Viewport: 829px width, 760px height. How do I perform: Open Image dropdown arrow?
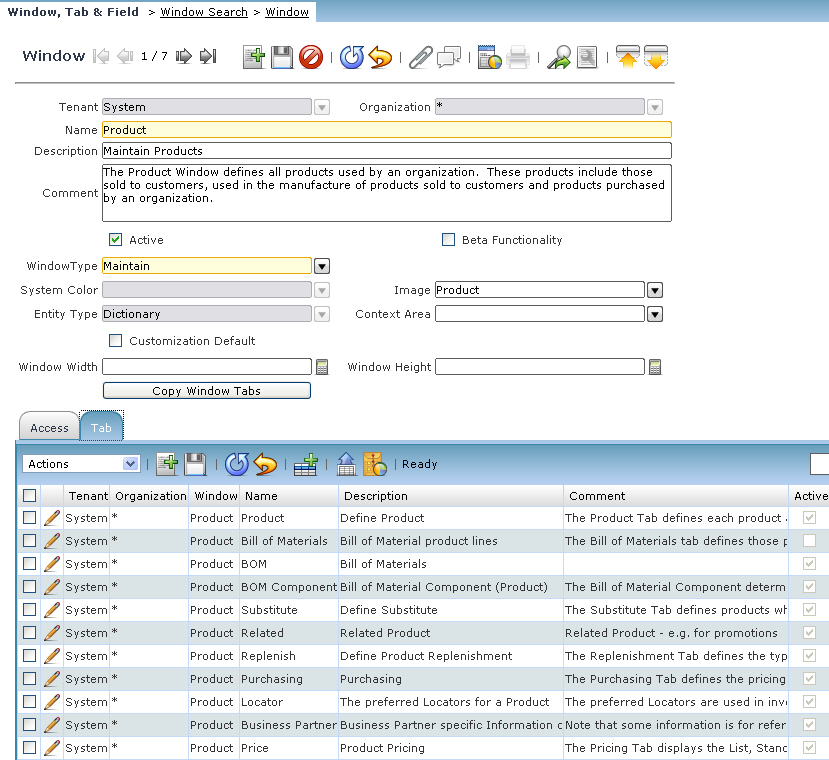655,290
